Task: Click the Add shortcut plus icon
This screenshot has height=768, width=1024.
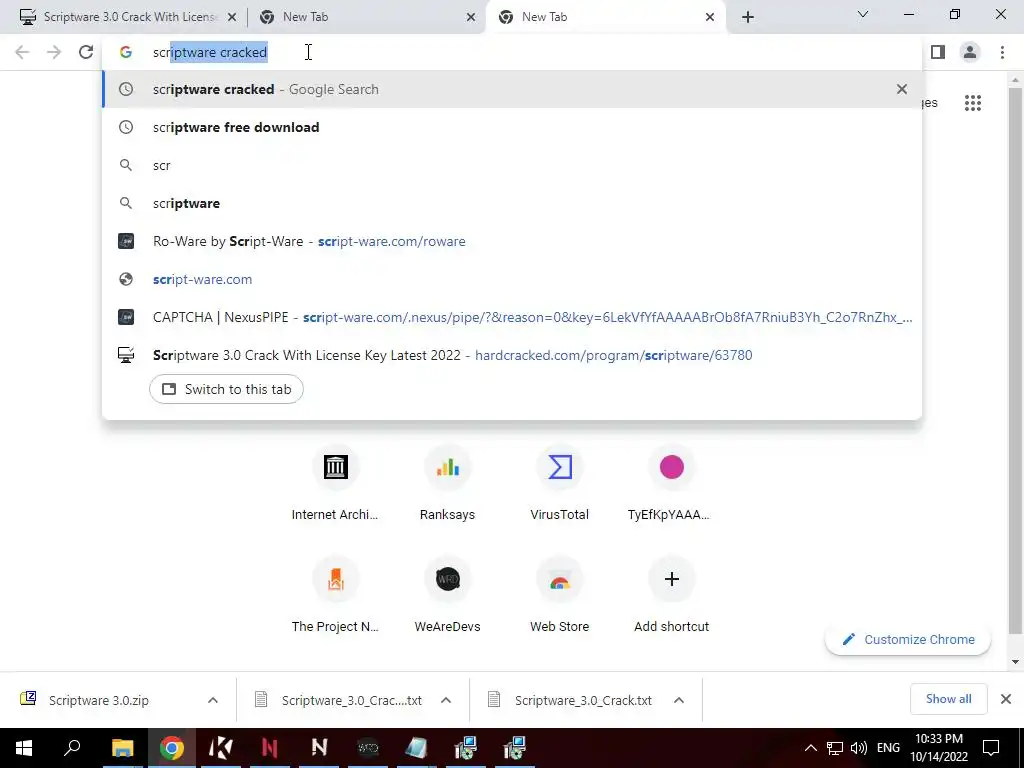Action: pos(671,579)
